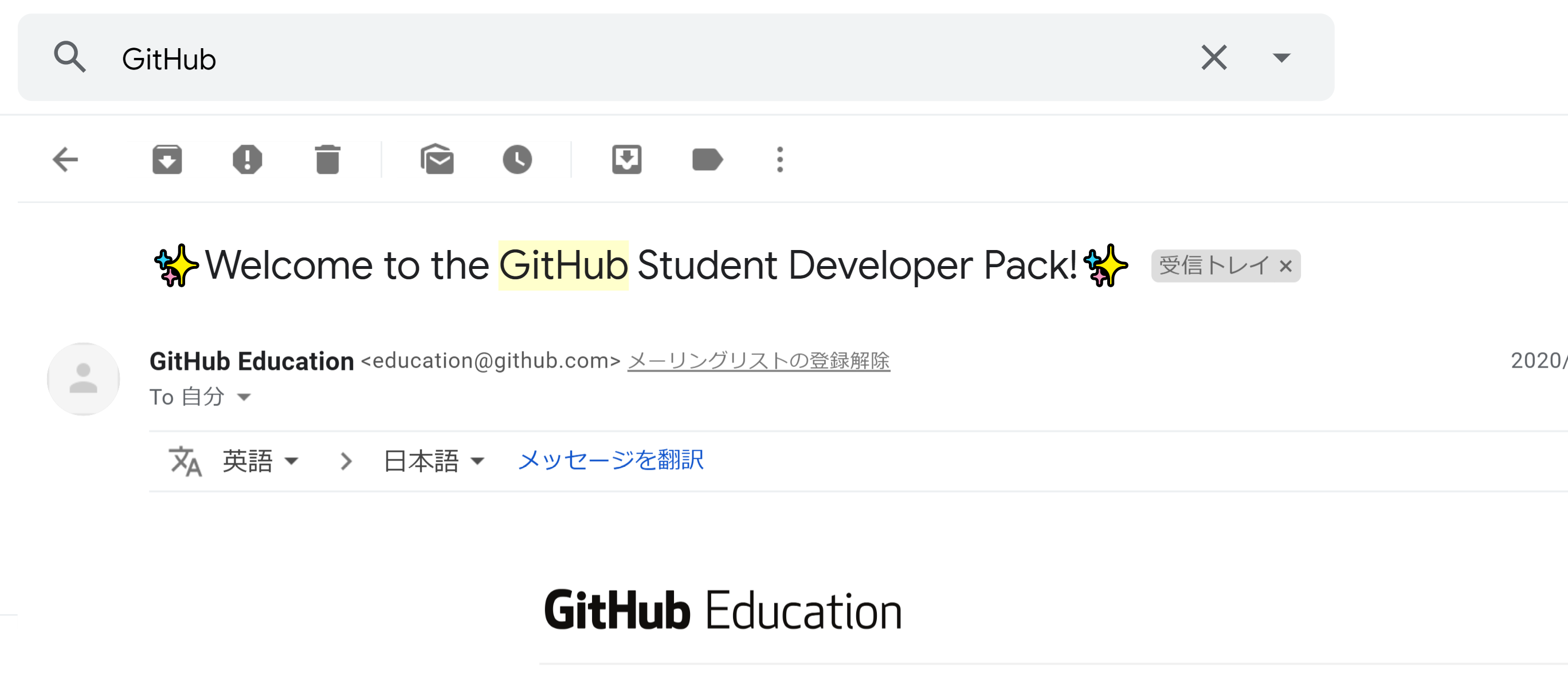Open the labels icon menu
Image resolution: width=1568 pixels, height=699 pixels.
click(707, 160)
